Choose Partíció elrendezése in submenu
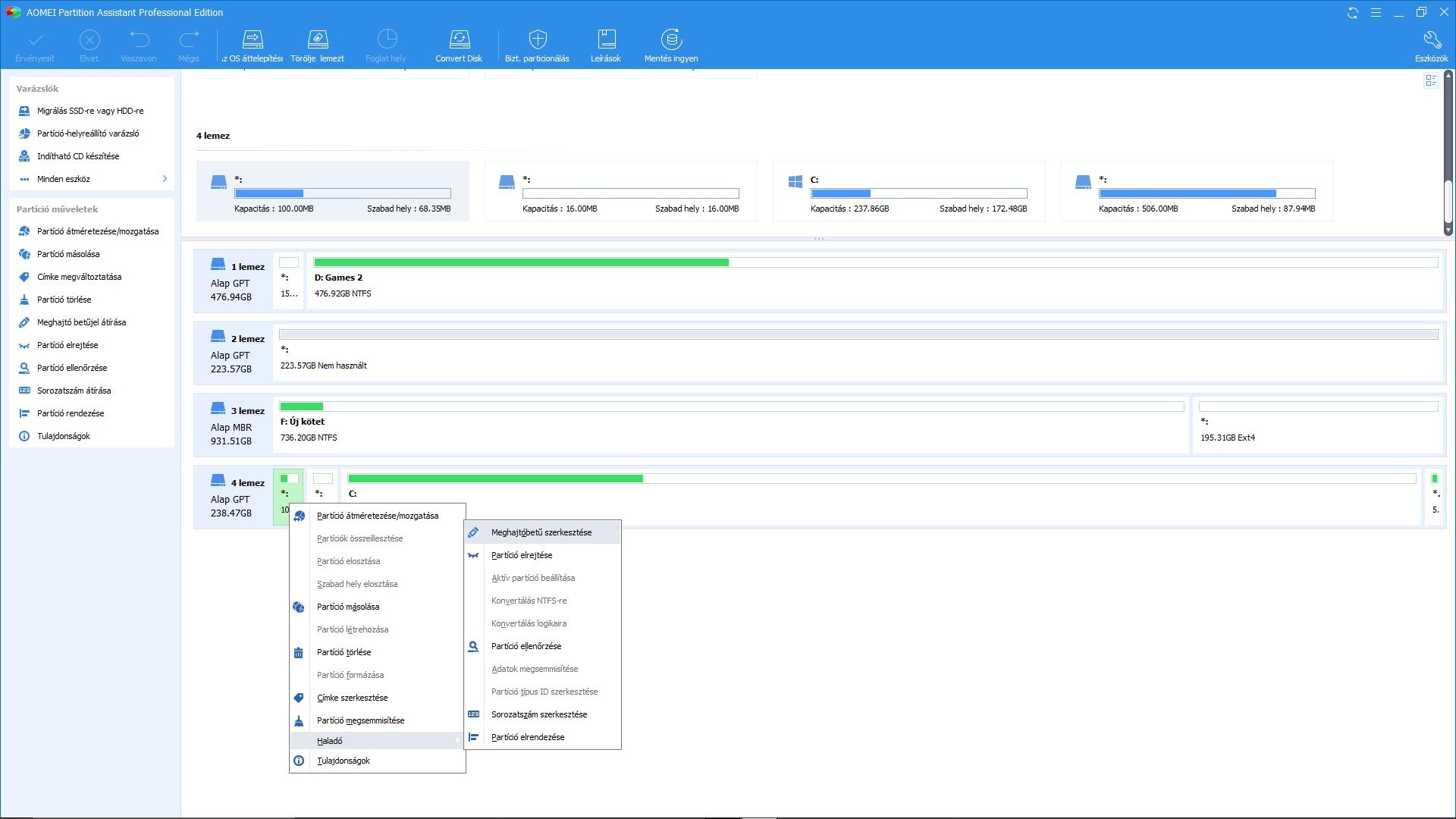Screen dimensions: 1456x819 coord(543,737)
